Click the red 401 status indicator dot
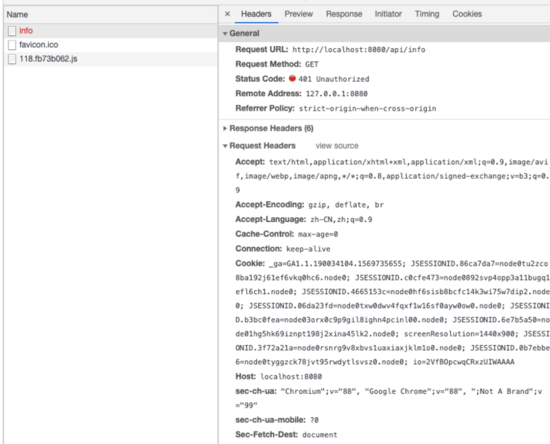 pos(292,79)
